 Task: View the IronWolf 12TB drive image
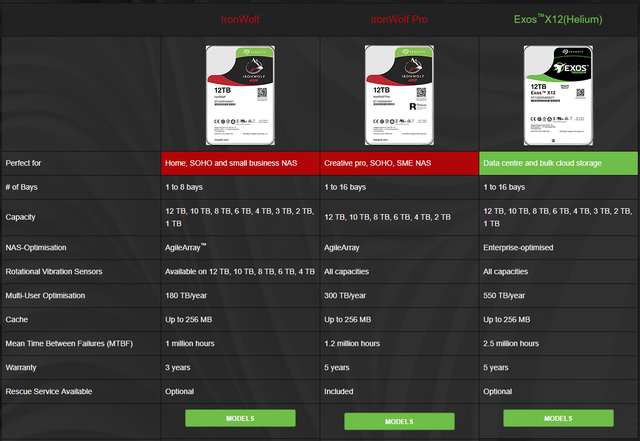pyautogui.click(x=240, y=95)
